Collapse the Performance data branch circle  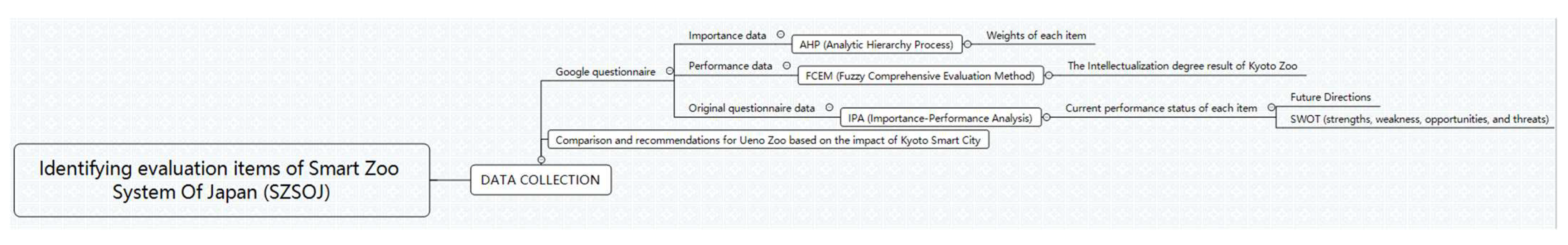787,65
